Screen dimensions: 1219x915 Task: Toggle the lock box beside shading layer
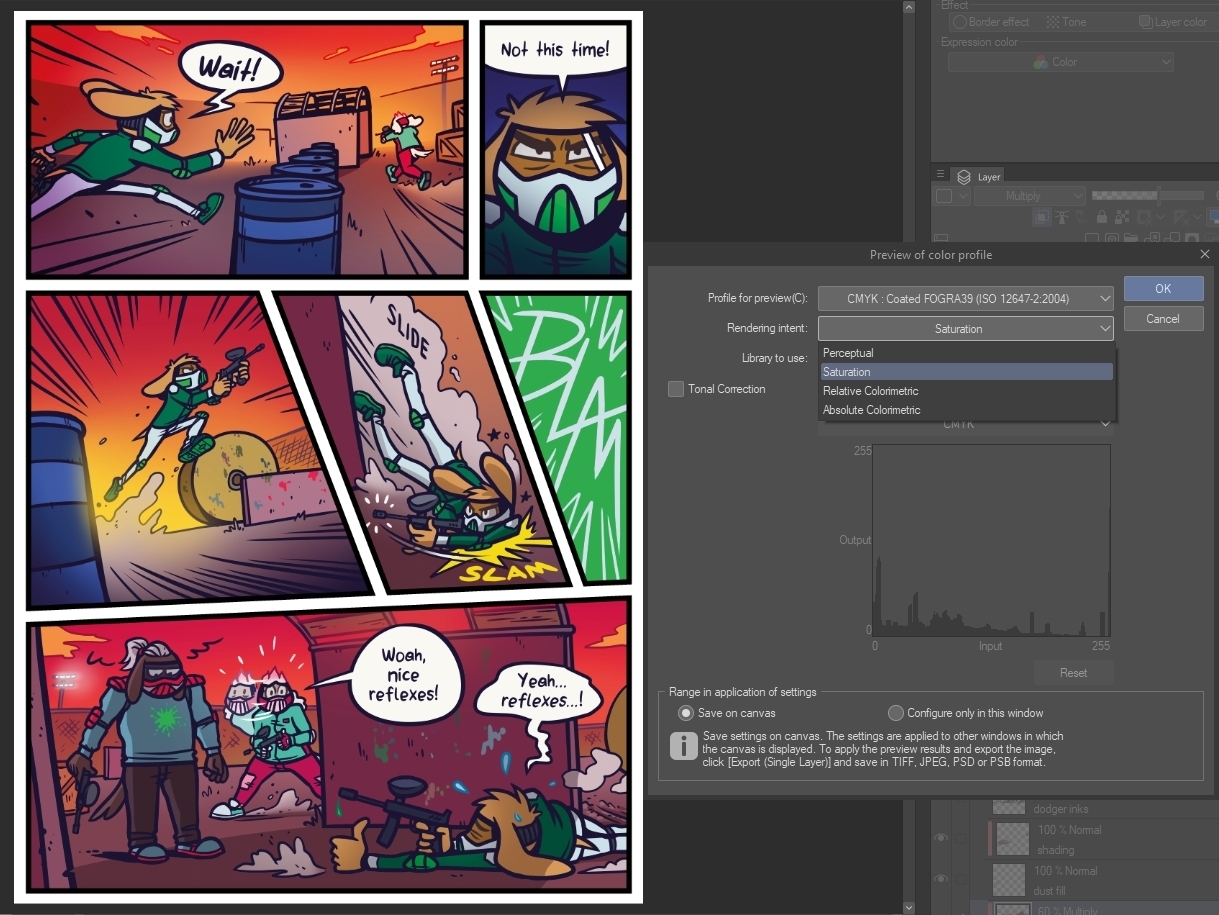[963, 838]
